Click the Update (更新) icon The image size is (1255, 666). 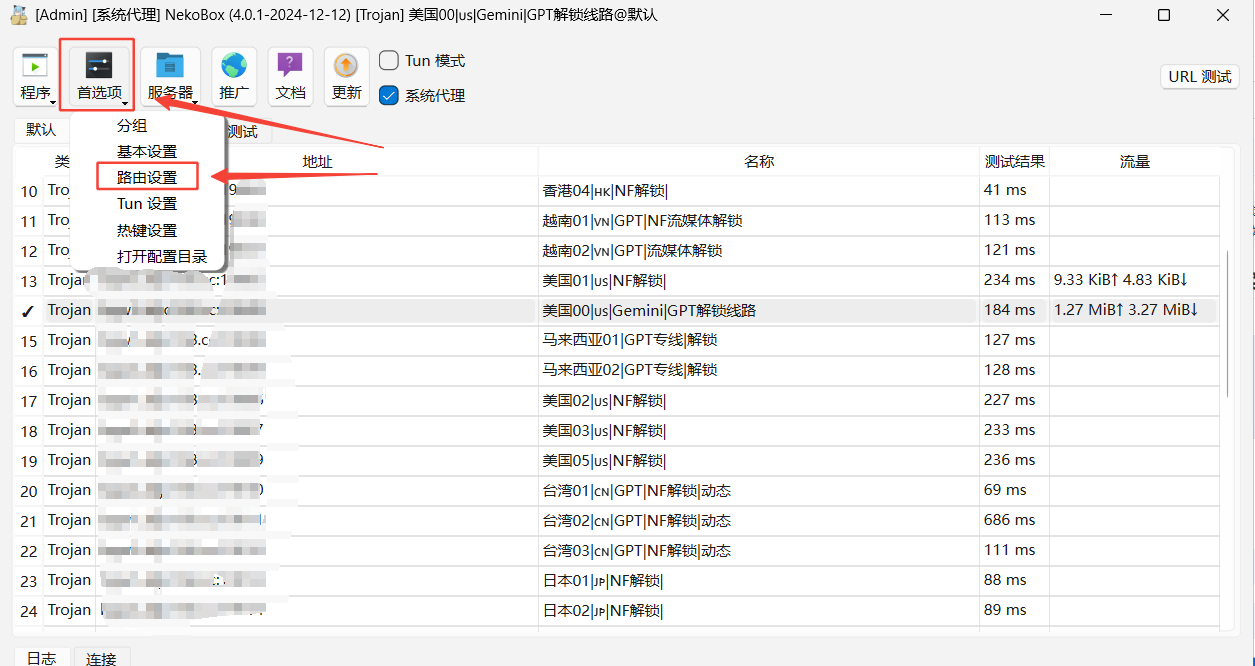(346, 67)
